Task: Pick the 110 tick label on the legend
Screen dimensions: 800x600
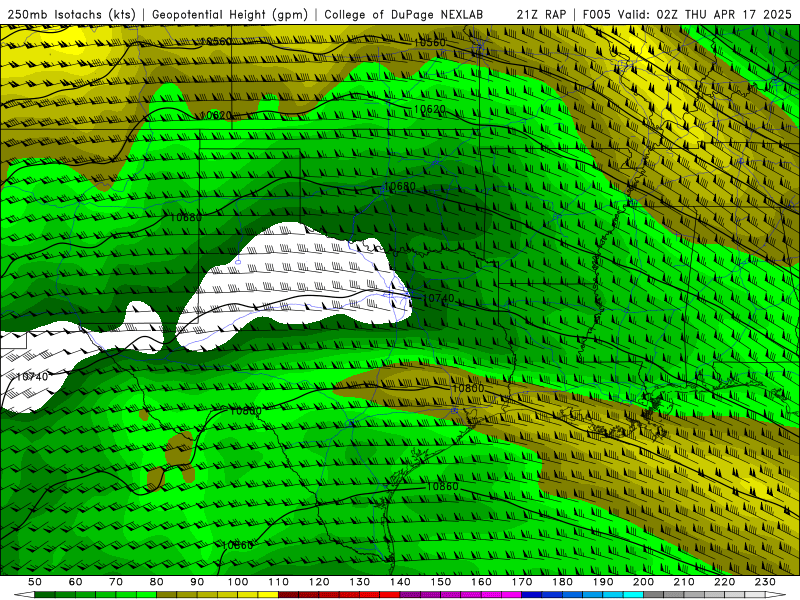Action: 278,582
